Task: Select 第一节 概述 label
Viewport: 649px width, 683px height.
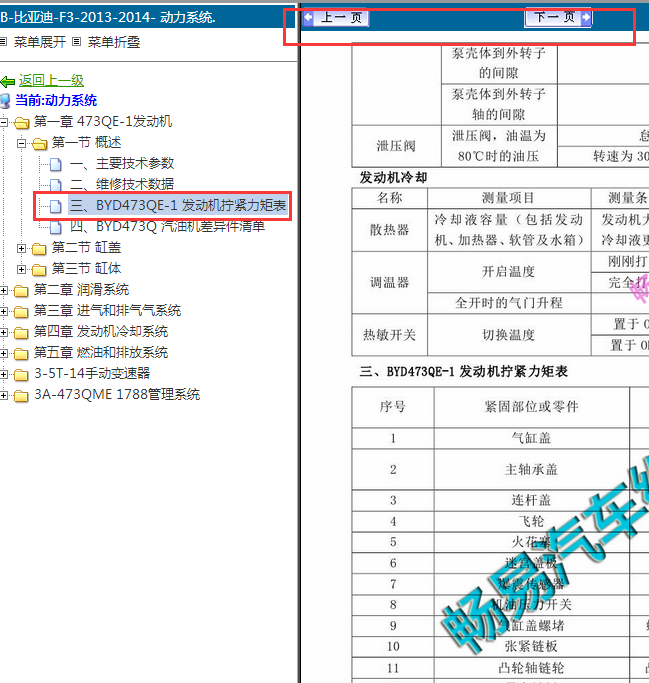Action: pos(86,142)
